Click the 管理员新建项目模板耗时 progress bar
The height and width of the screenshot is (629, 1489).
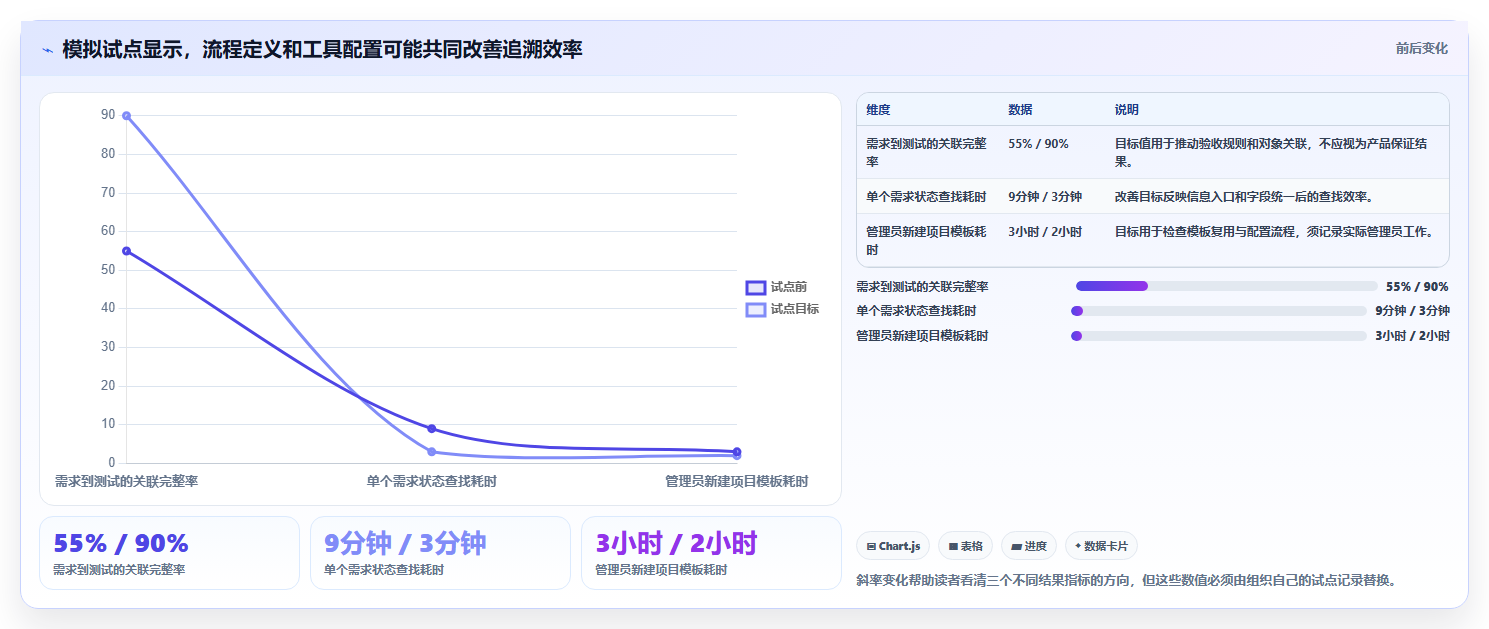click(1218, 336)
